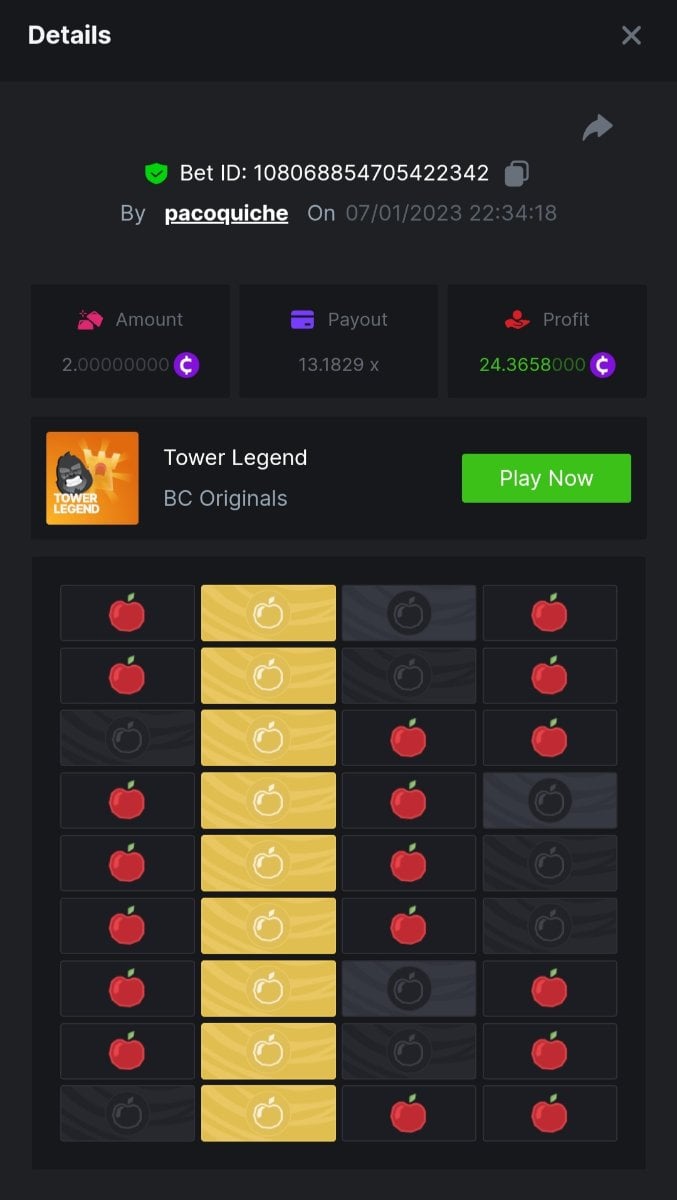Click the gray apple tile in bottom-left corner
The height and width of the screenshot is (1200, 677).
[127, 1113]
